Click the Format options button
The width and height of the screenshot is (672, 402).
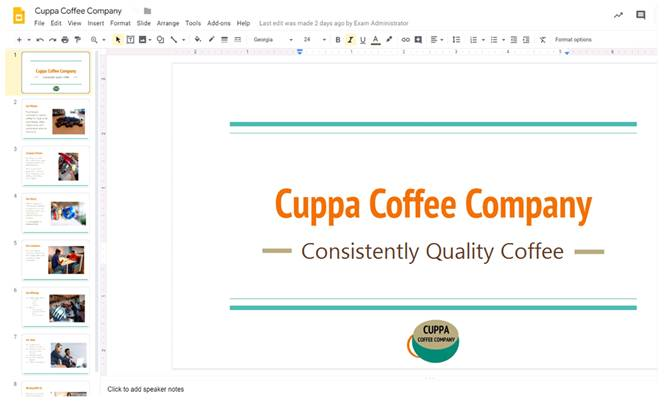[573, 40]
